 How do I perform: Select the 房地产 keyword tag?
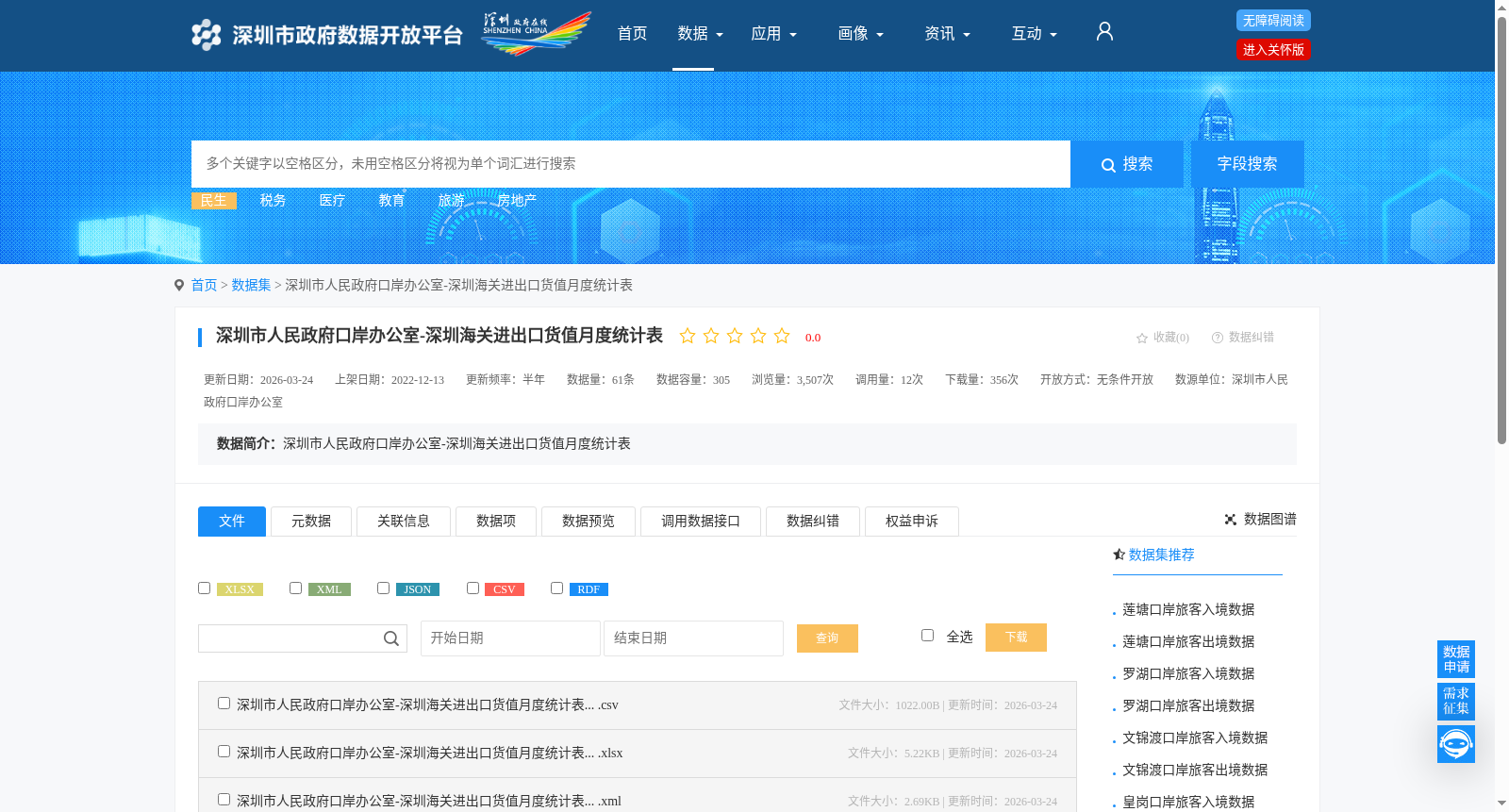click(x=517, y=201)
